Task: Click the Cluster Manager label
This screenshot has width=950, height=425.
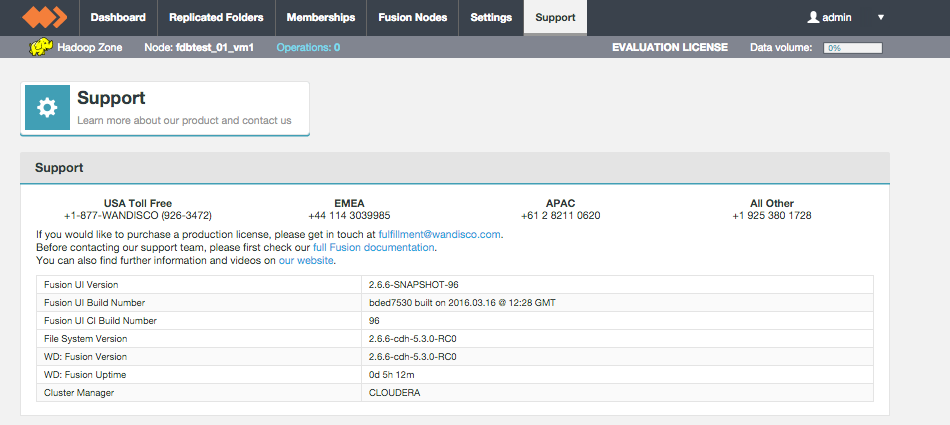Action: point(79,393)
